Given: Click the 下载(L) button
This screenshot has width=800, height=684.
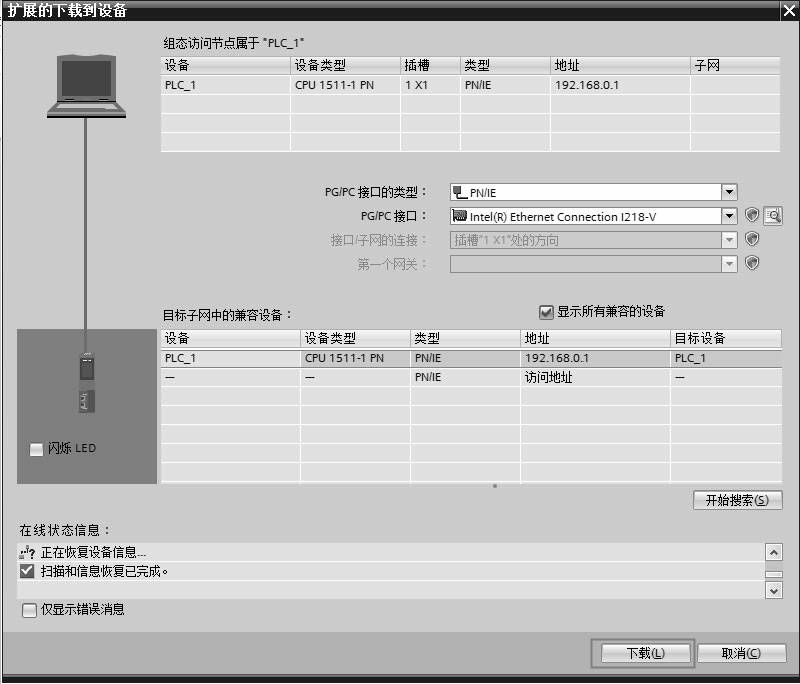Looking at the screenshot, I should coord(645,653).
